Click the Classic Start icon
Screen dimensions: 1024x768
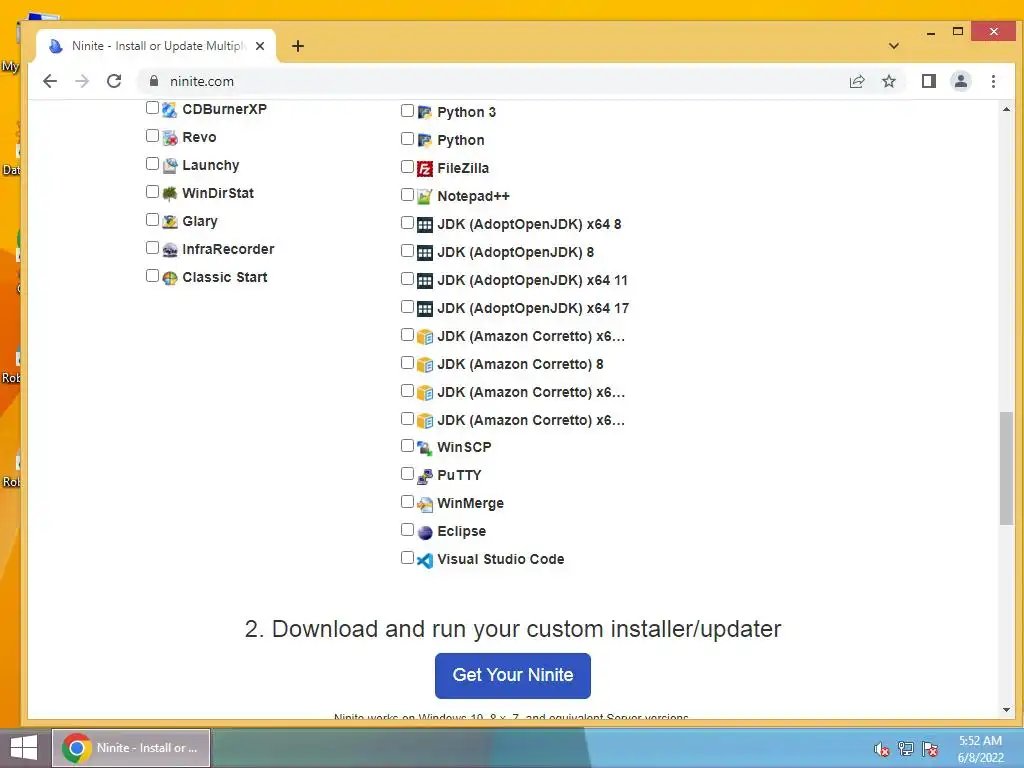[170, 278]
